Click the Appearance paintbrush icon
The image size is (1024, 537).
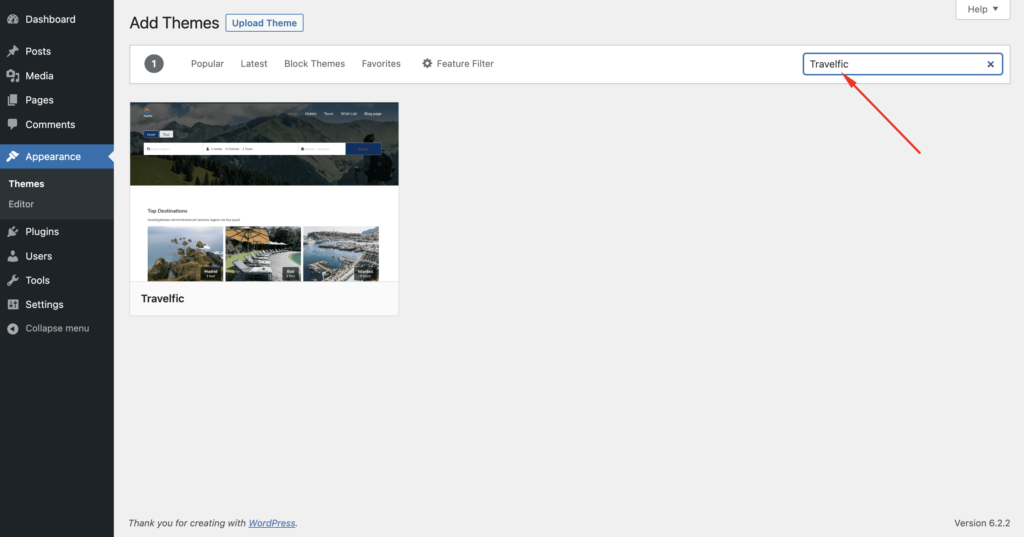pos(12,157)
